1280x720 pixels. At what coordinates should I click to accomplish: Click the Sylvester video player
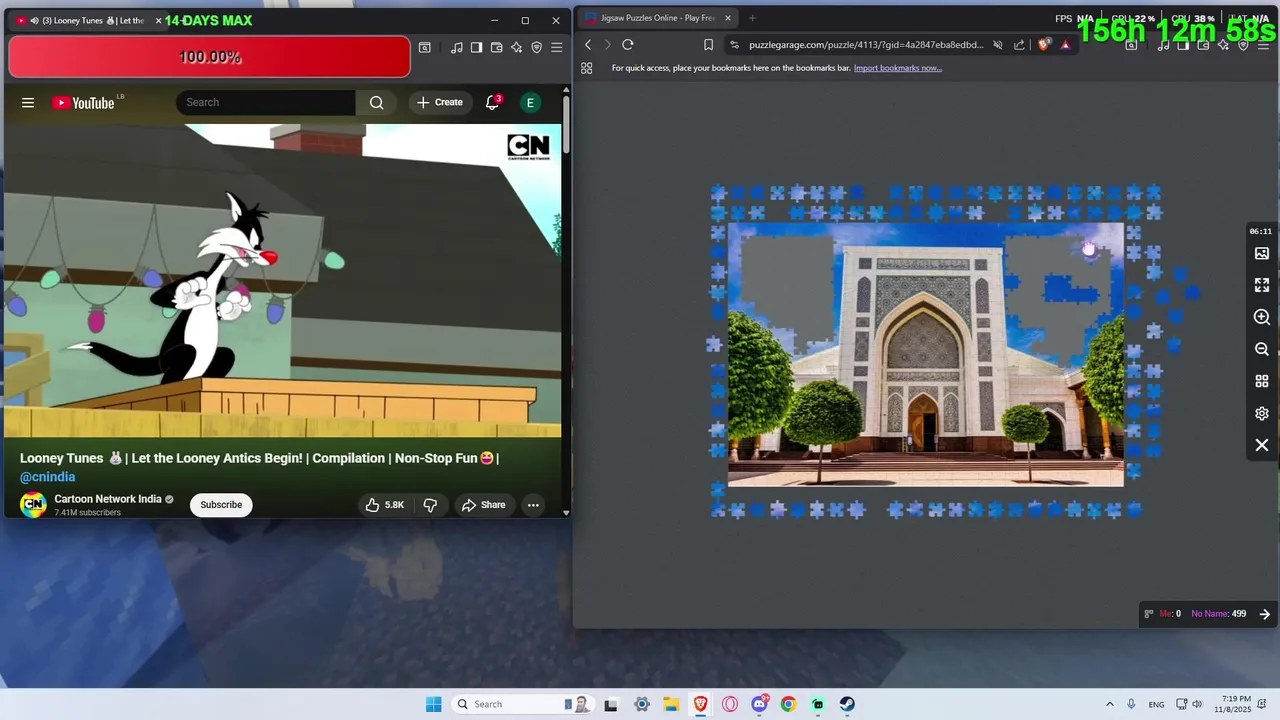pos(282,281)
